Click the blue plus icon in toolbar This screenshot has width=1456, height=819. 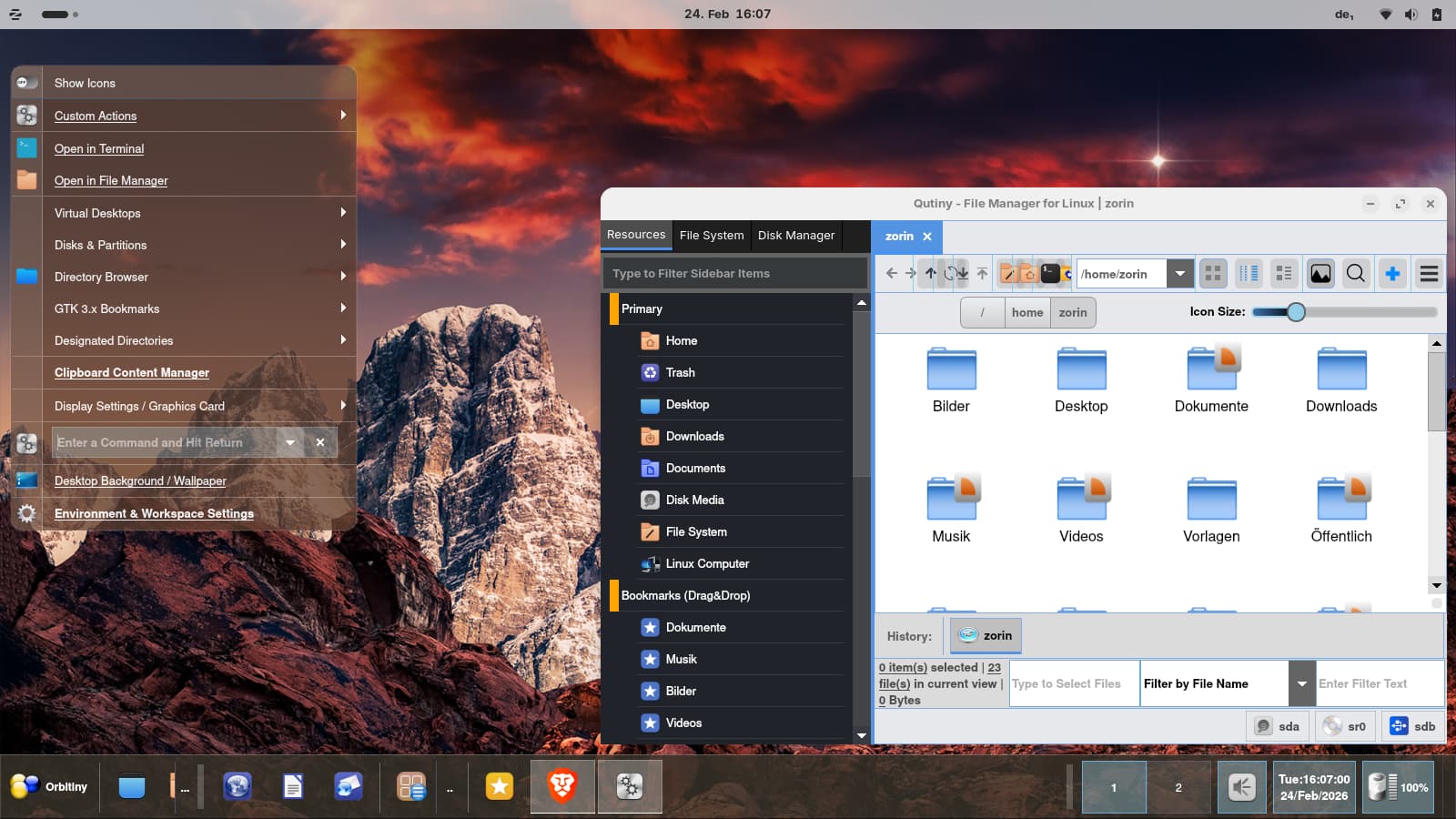(x=1392, y=273)
